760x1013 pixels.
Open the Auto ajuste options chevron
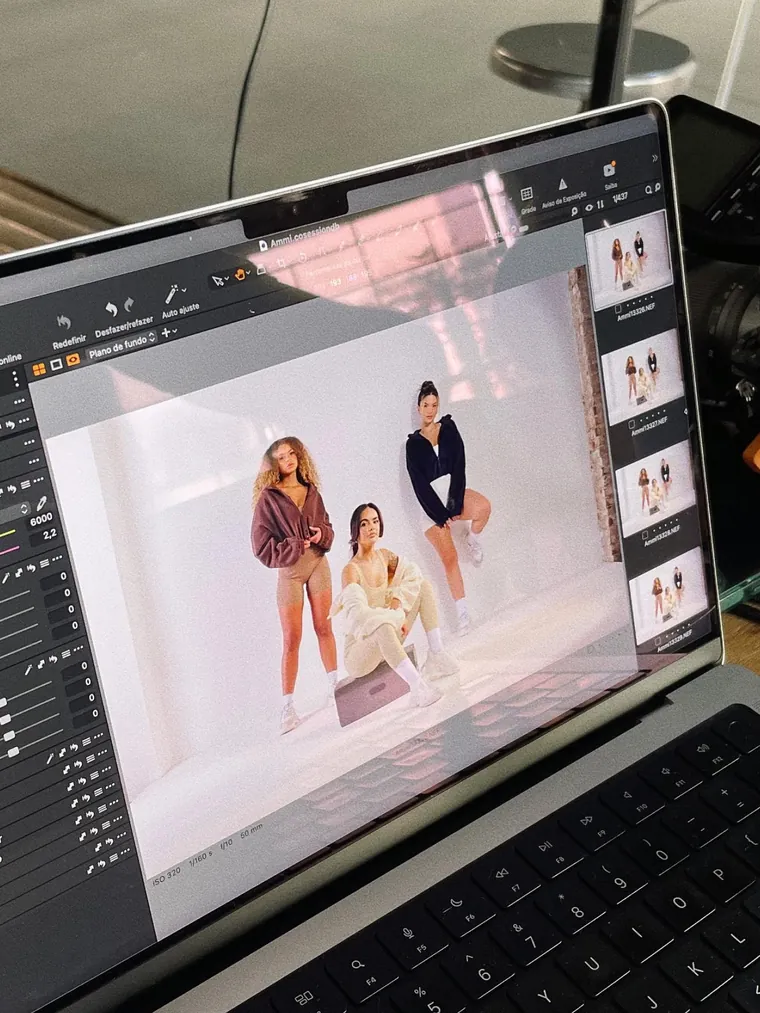click(x=184, y=291)
